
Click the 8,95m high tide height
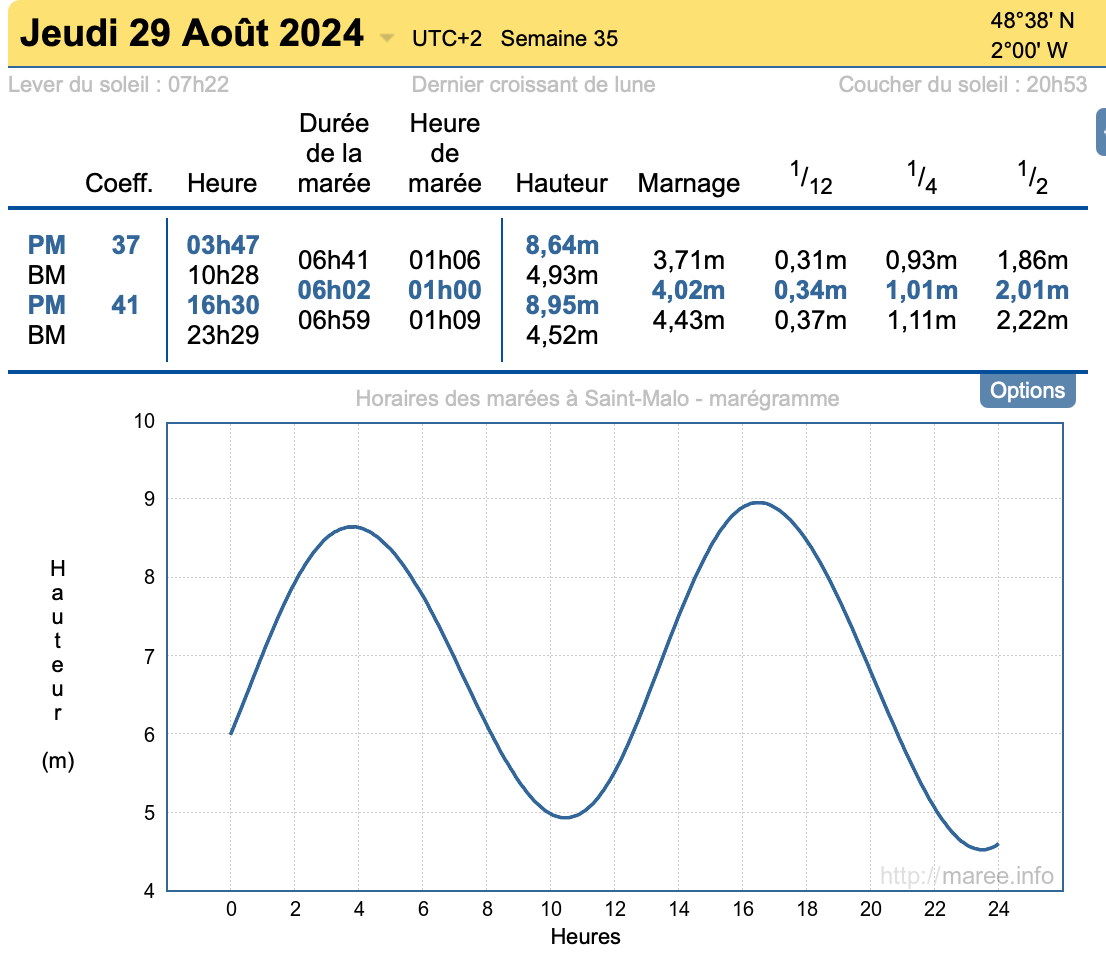point(562,305)
